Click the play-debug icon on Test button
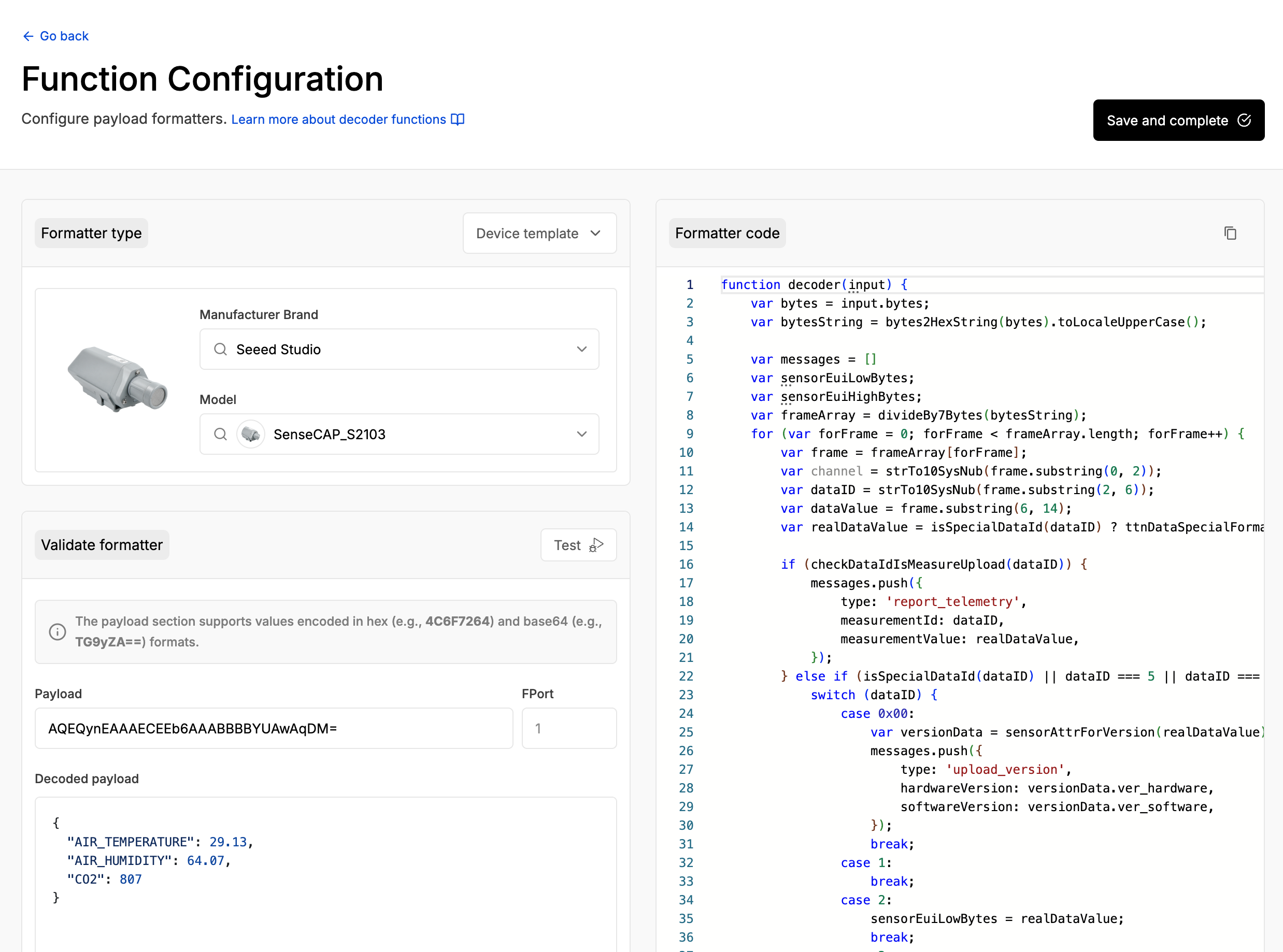 pos(596,545)
